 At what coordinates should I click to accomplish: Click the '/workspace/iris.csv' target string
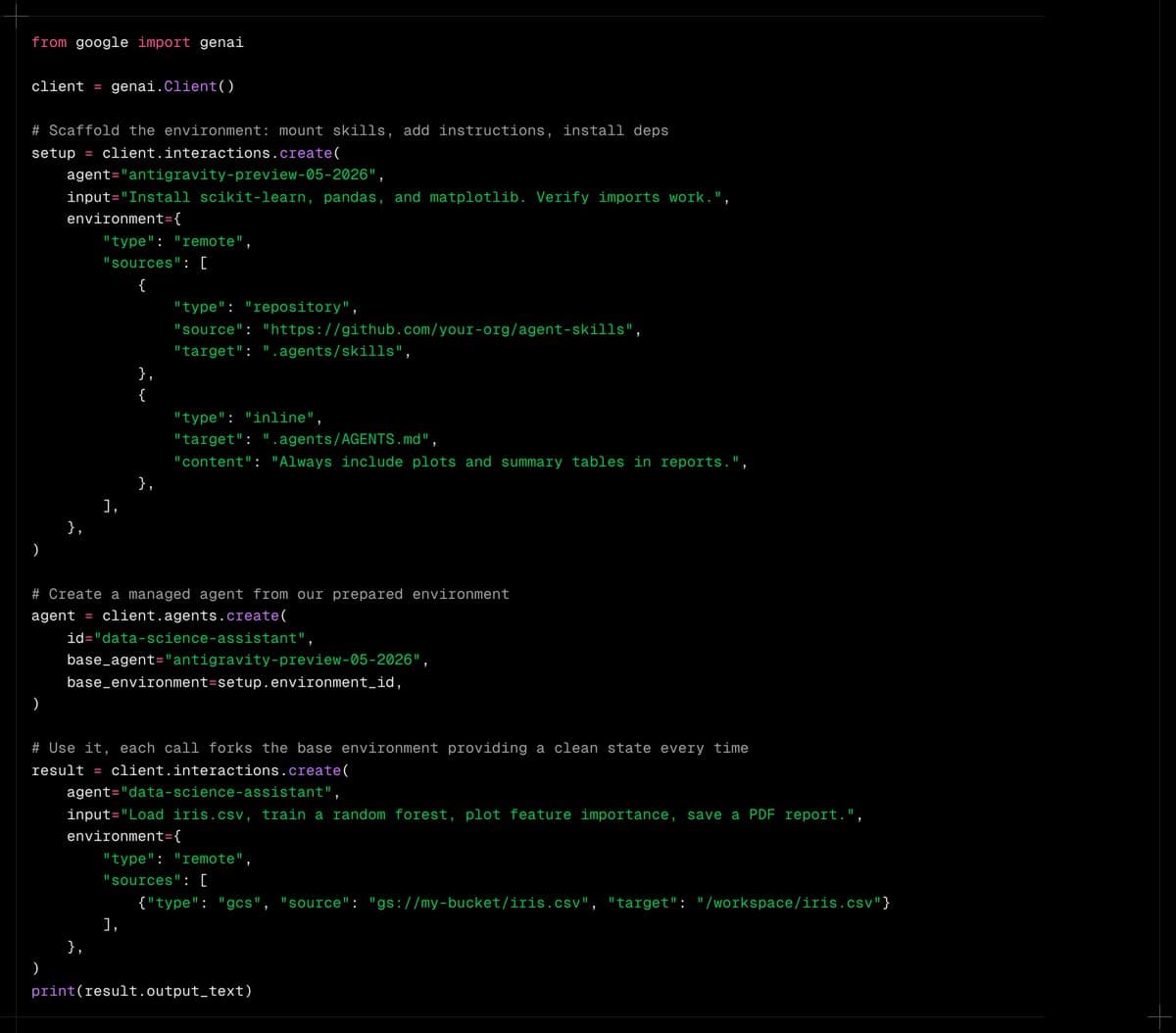tap(789, 903)
